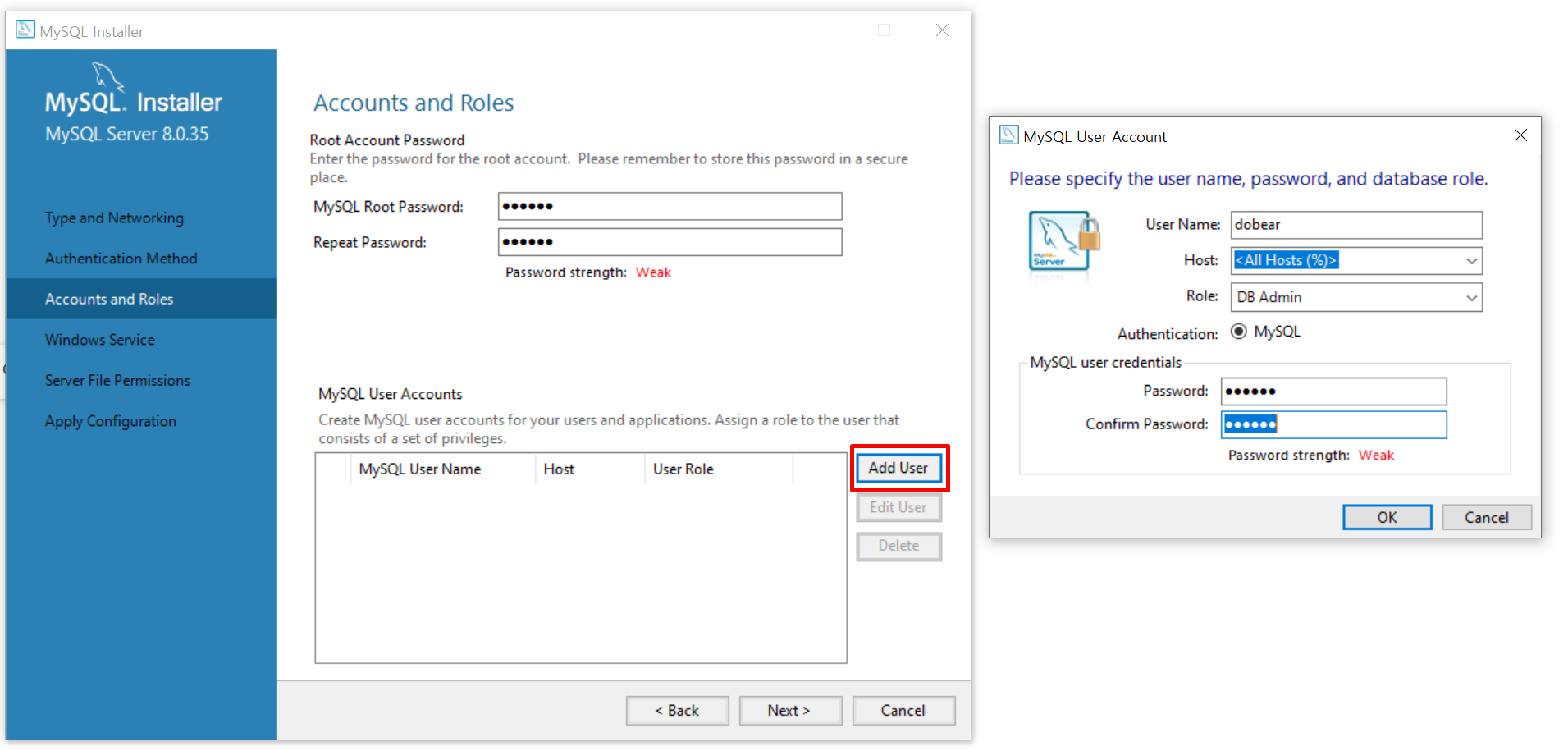The image size is (1568, 751).
Task: Go to Authentication Method step
Action: tap(121, 259)
